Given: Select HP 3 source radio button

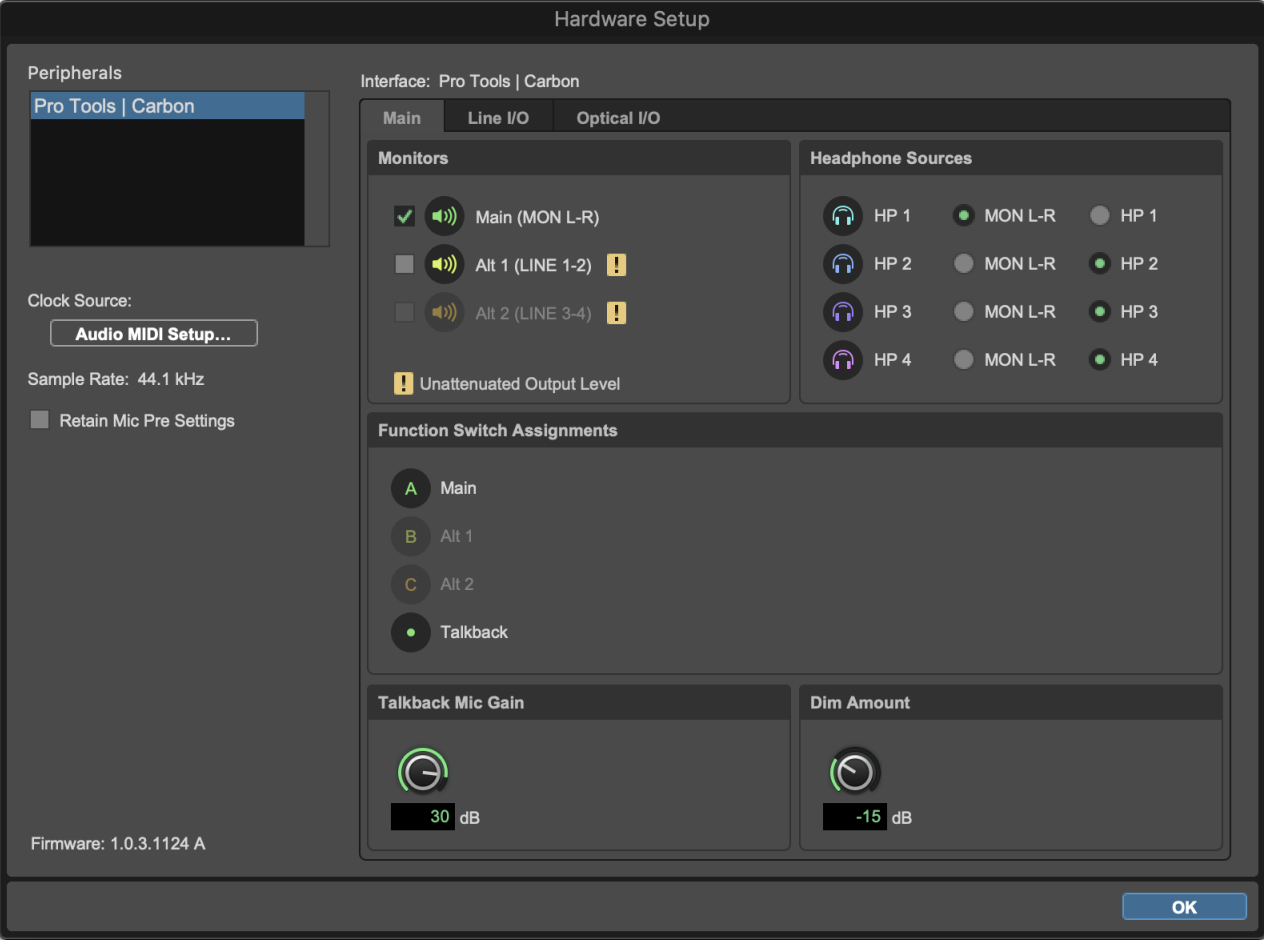Looking at the screenshot, I should click(x=1100, y=311).
